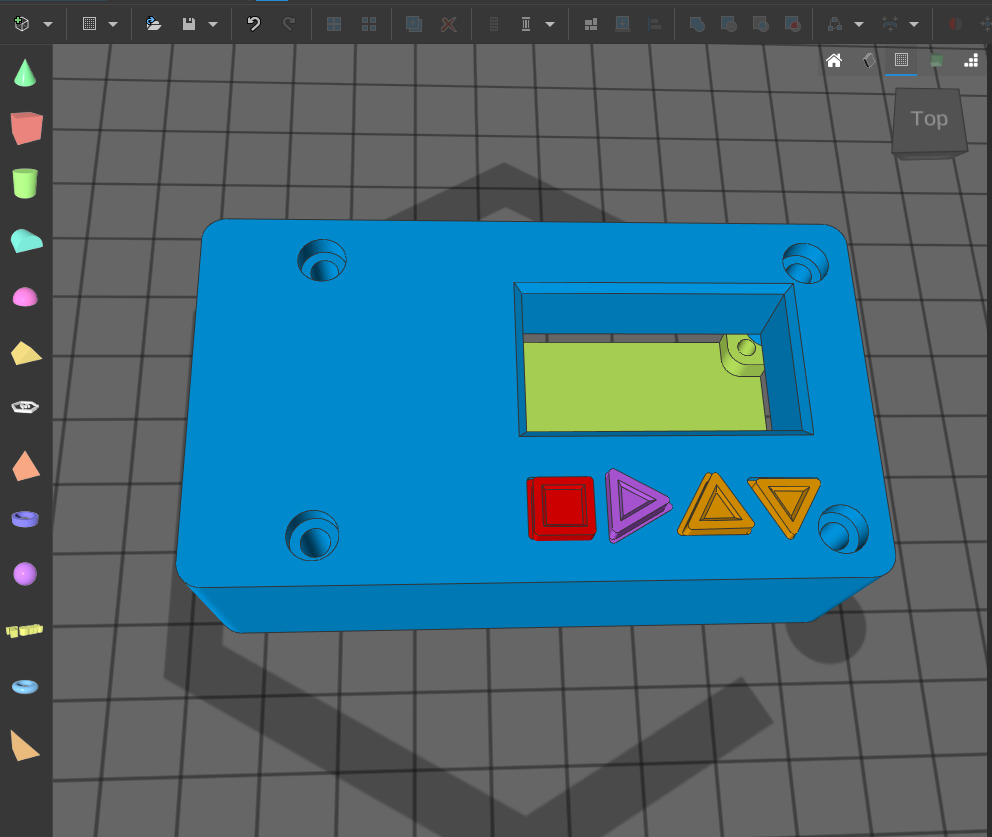Reset view with the home icon

point(834,61)
